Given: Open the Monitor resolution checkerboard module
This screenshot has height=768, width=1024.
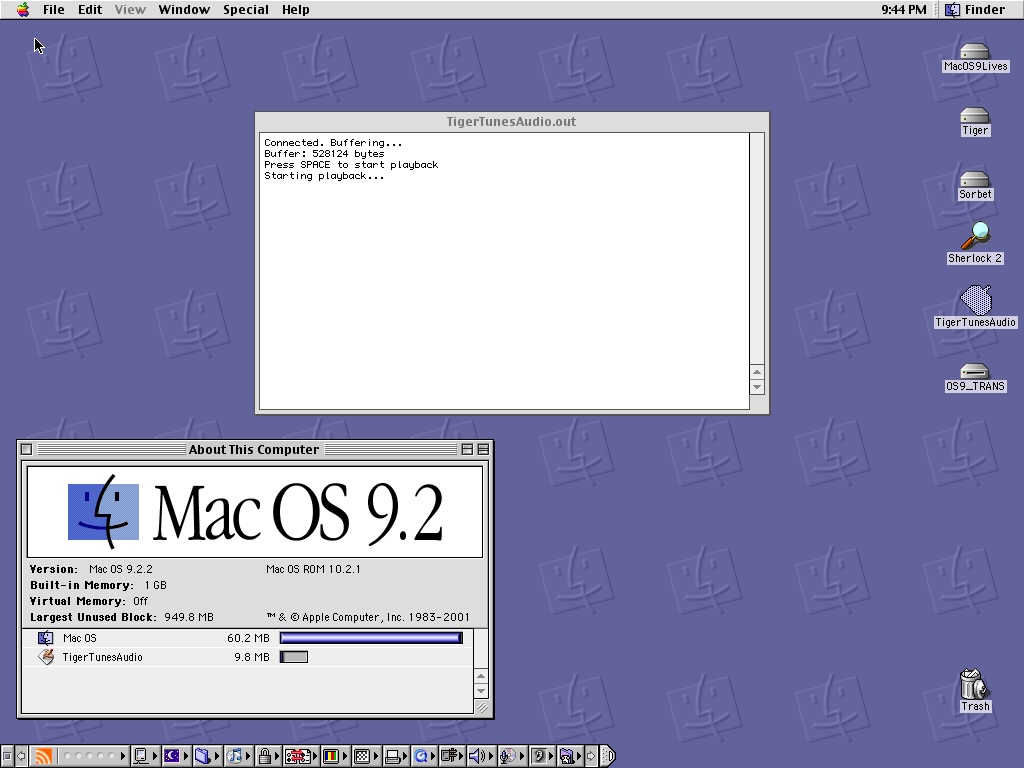Looking at the screenshot, I should tap(365, 756).
